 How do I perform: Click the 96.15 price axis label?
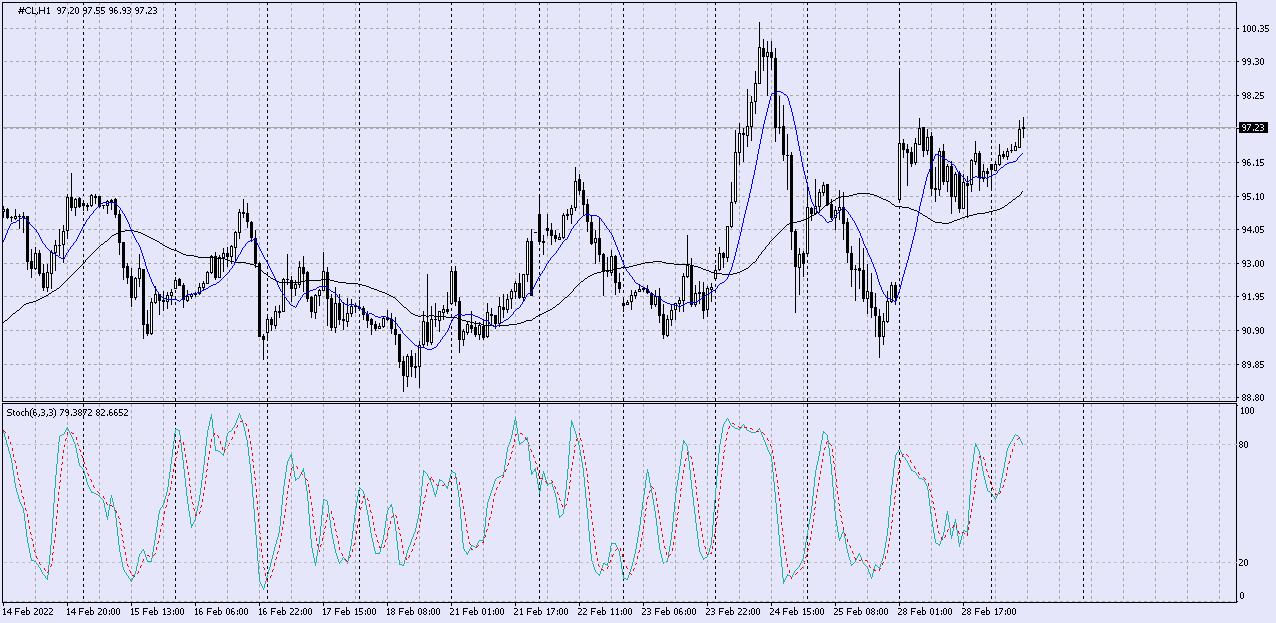pos(1254,162)
